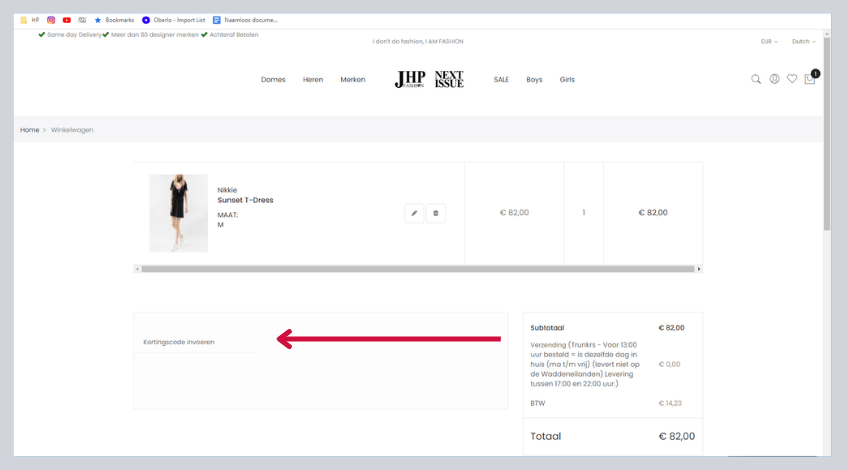Click the Subtotaal label
The image size is (847, 470).
point(547,327)
